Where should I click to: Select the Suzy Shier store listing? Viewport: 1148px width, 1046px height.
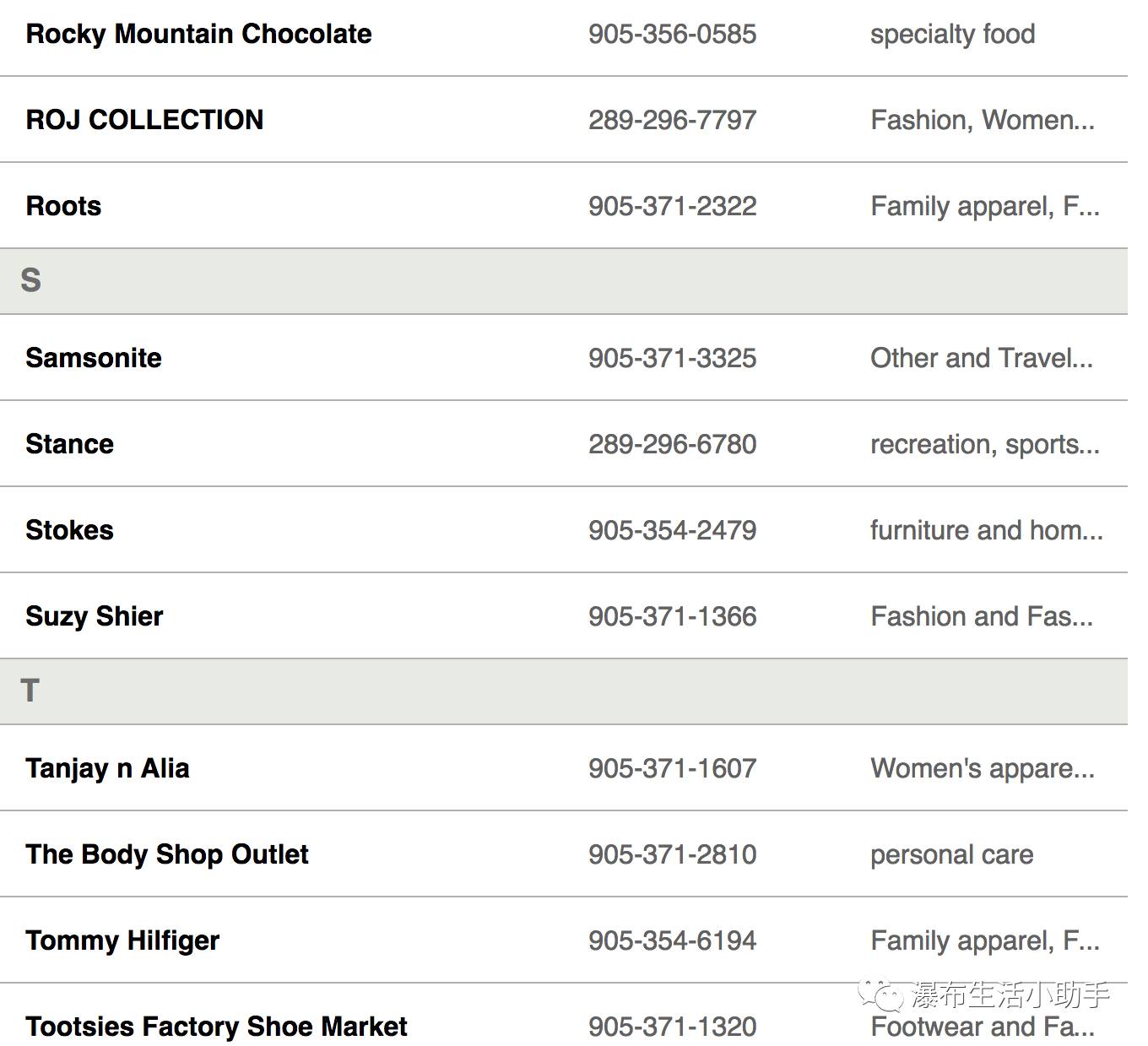pyautogui.click(x=95, y=616)
